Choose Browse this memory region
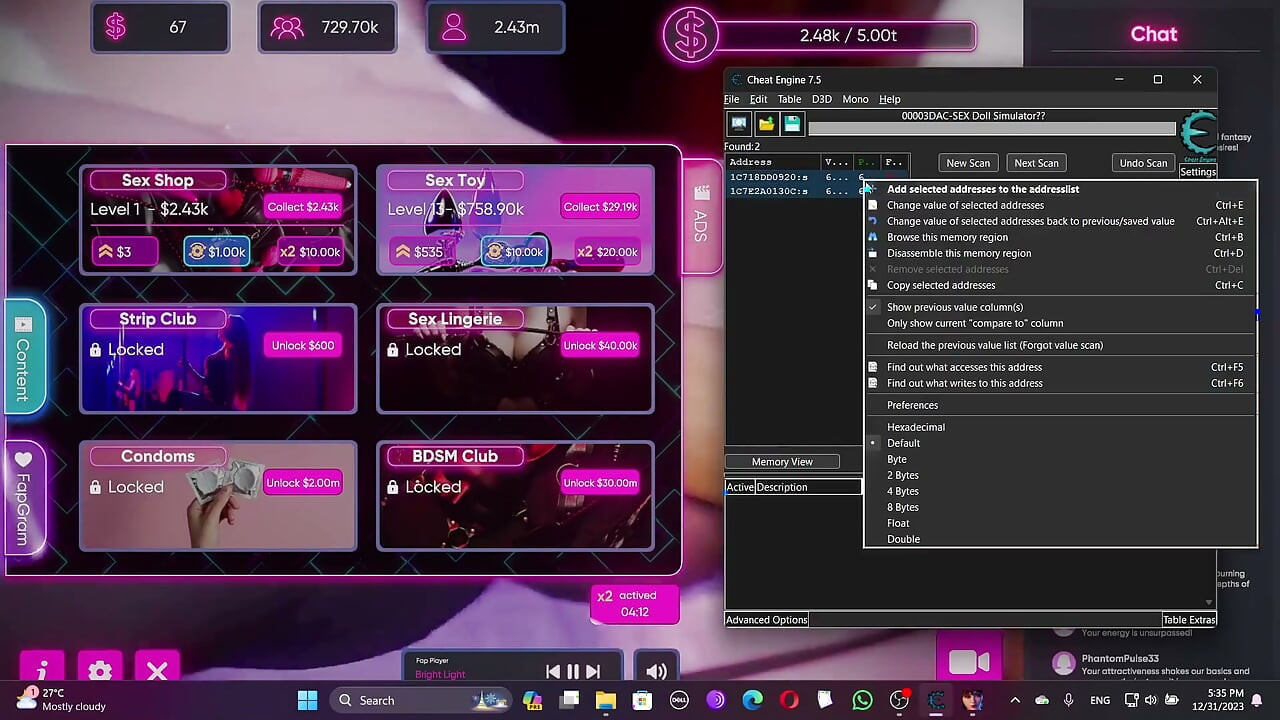1280x720 pixels. [x=1060, y=237]
